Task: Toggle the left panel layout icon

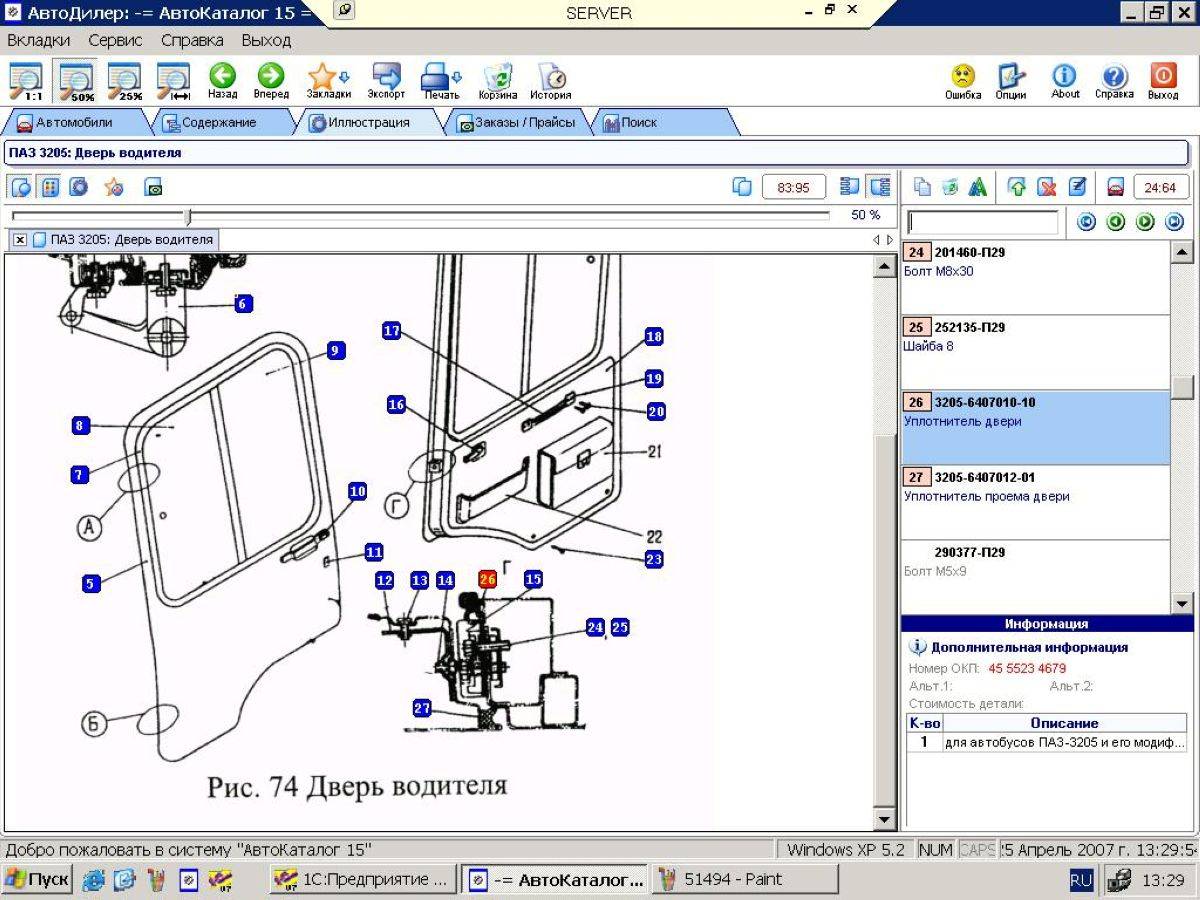Action: pos(850,187)
